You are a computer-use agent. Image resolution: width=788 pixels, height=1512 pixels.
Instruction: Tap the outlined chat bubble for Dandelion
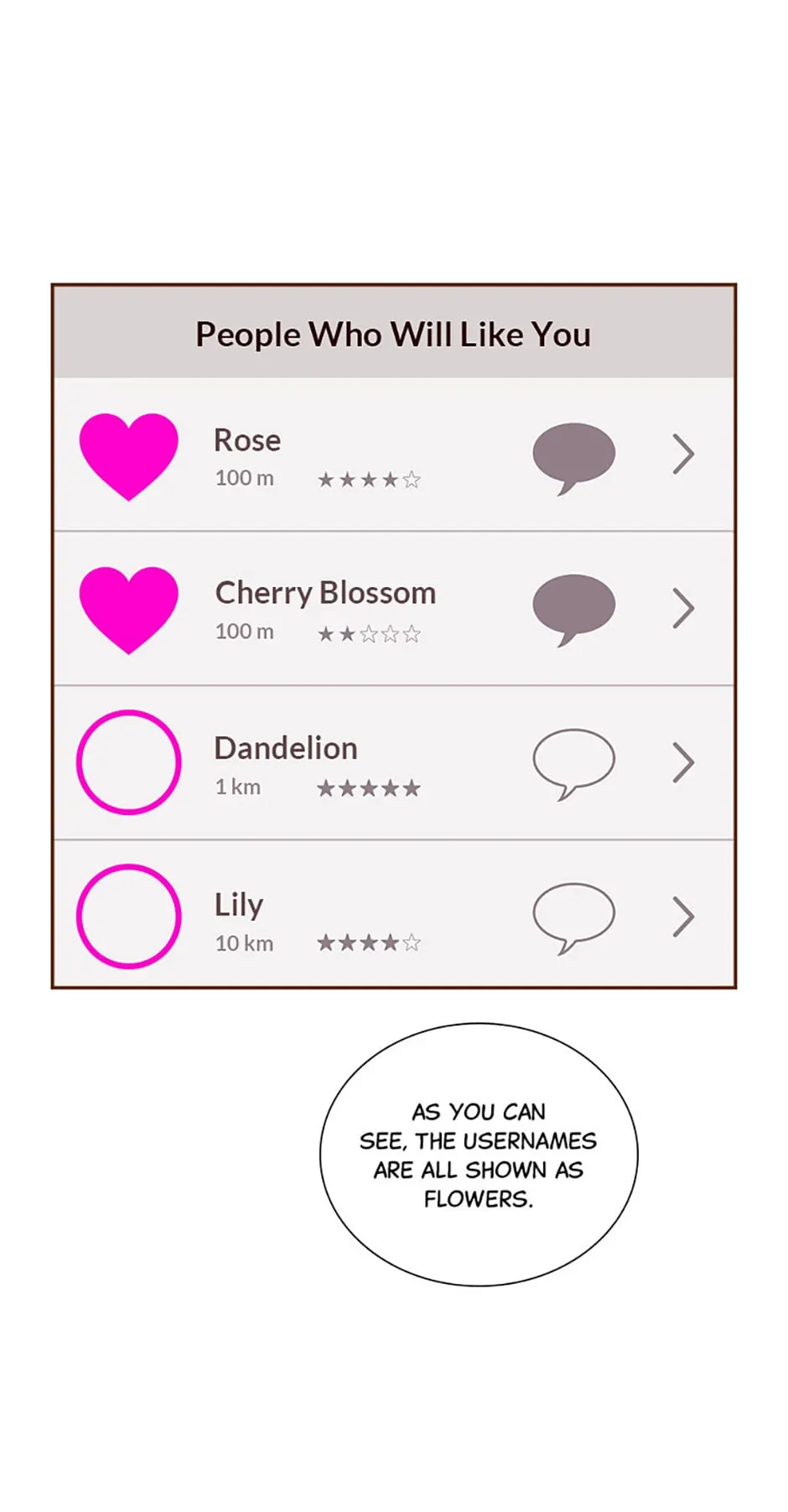pyautogui.click(x=573, y=761)
